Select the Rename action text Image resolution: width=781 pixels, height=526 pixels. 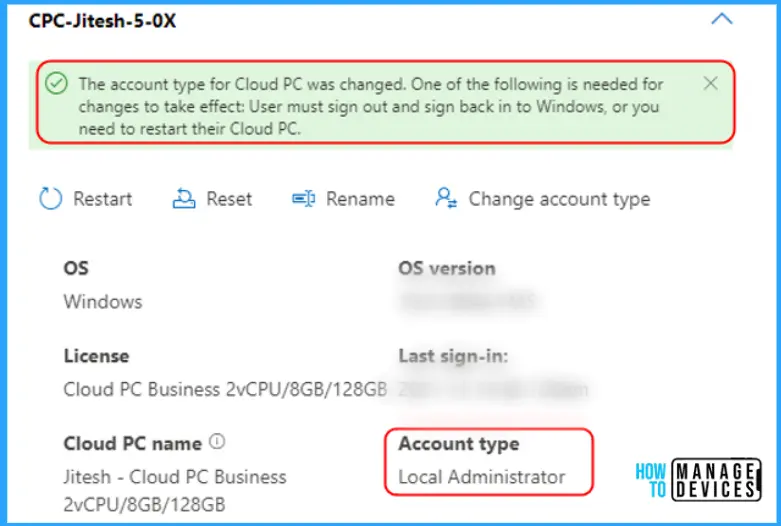[x=360, y=199]
